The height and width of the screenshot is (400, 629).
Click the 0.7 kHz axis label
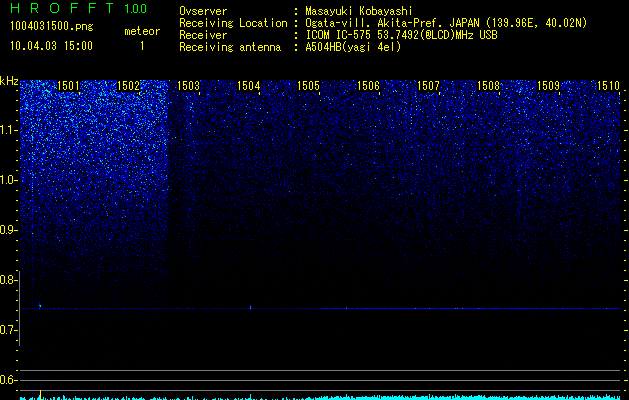[8, 330]
